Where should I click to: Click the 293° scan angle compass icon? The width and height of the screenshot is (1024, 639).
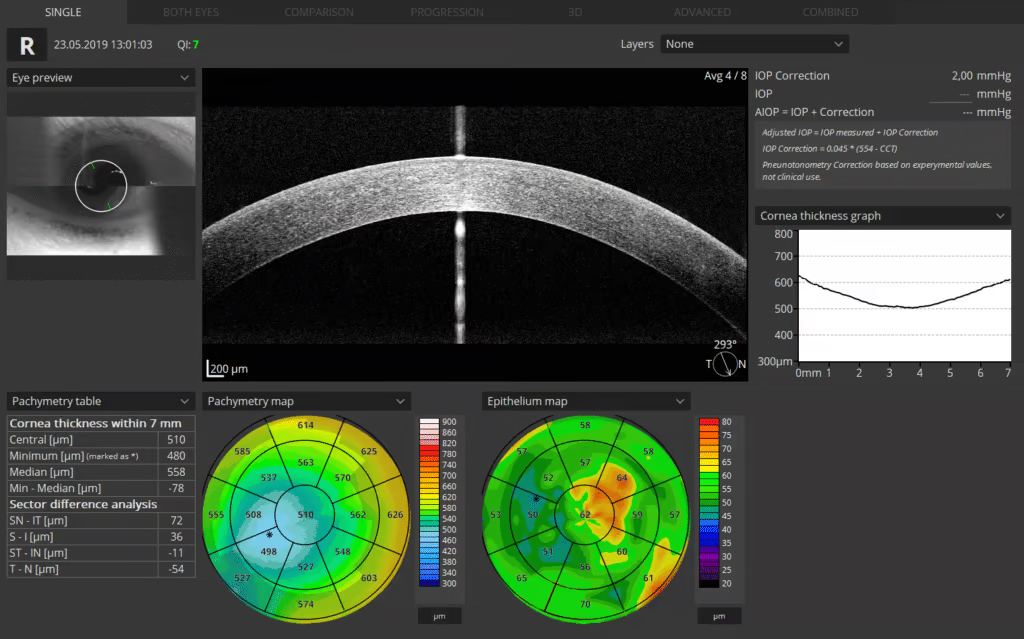726,363
